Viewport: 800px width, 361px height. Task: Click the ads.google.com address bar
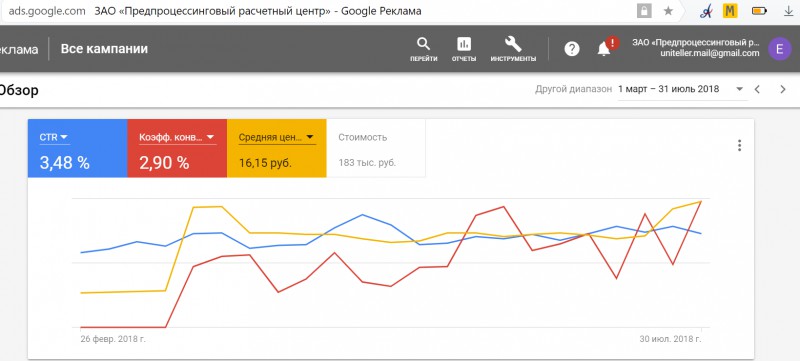pyautogui.click(x=47, y=11)
